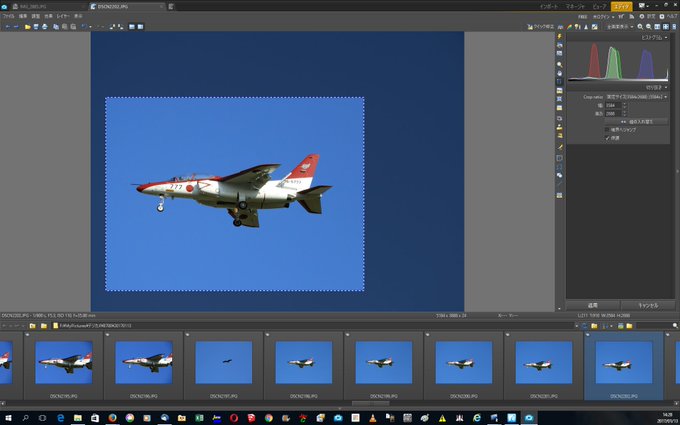Screen dimensions: 680x425
Task: Open the レイヤー menu
Action: [x=63, y=16]
